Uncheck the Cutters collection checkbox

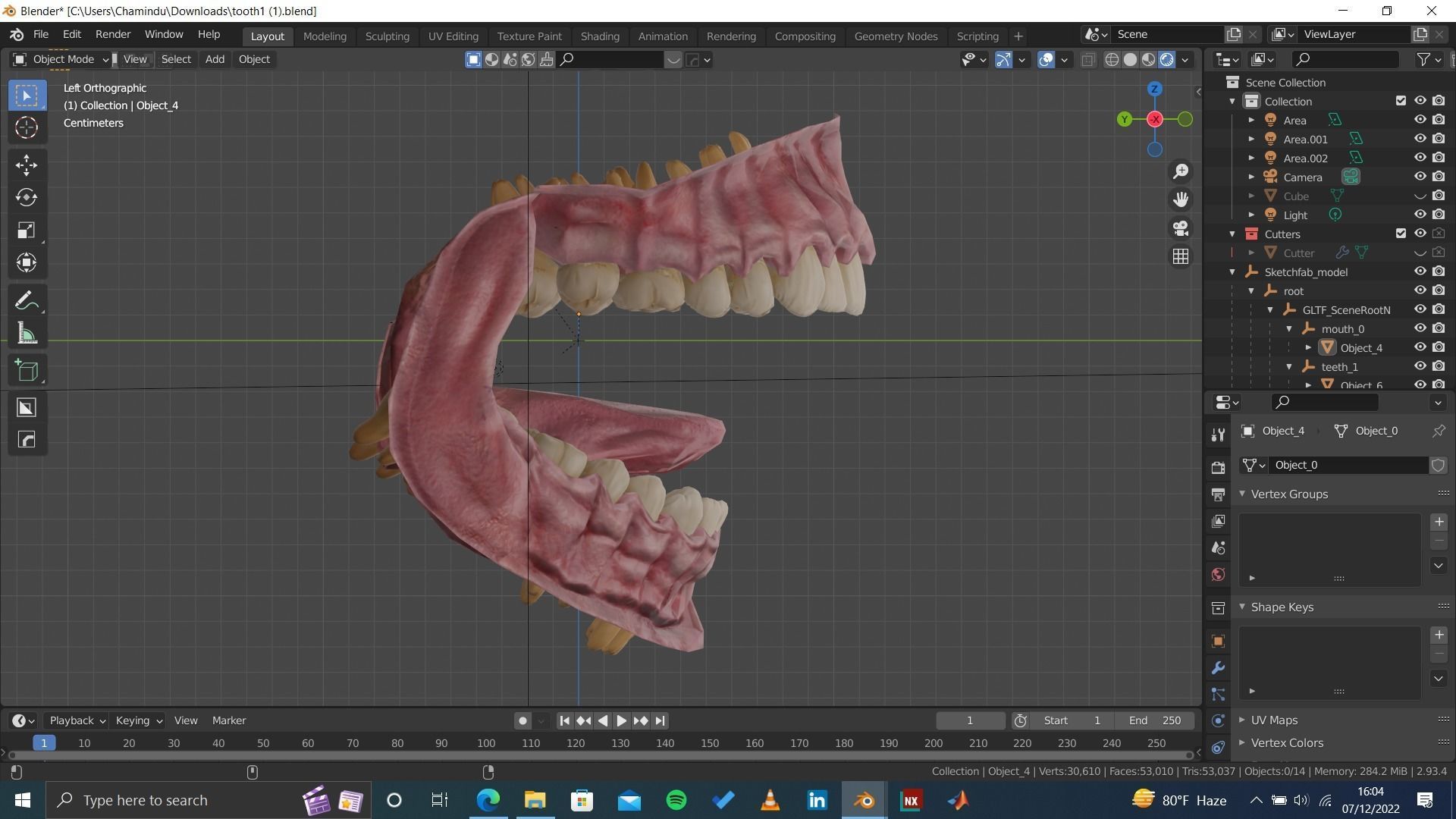[1401, 234]
